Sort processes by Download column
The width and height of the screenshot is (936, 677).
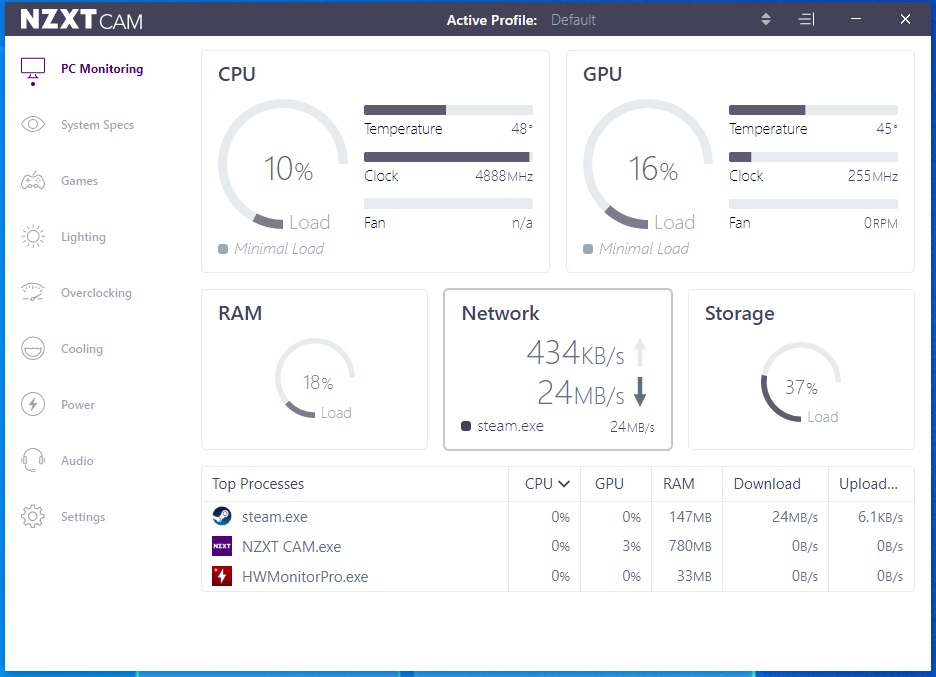(x=767, y=484)
